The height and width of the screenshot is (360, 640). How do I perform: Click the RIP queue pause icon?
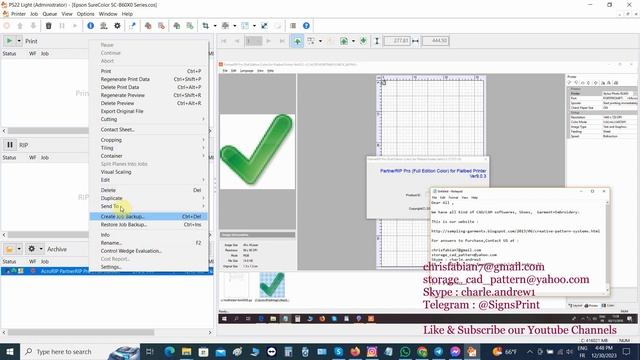10,145
